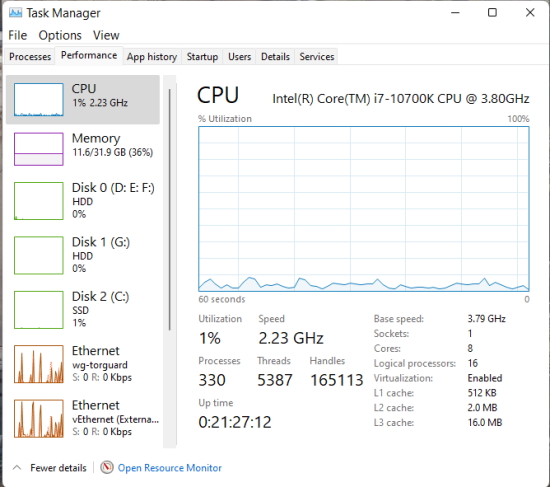Click the sidebar vertical scrollbar thumb
550x487 pixels.
pos(170,209)
